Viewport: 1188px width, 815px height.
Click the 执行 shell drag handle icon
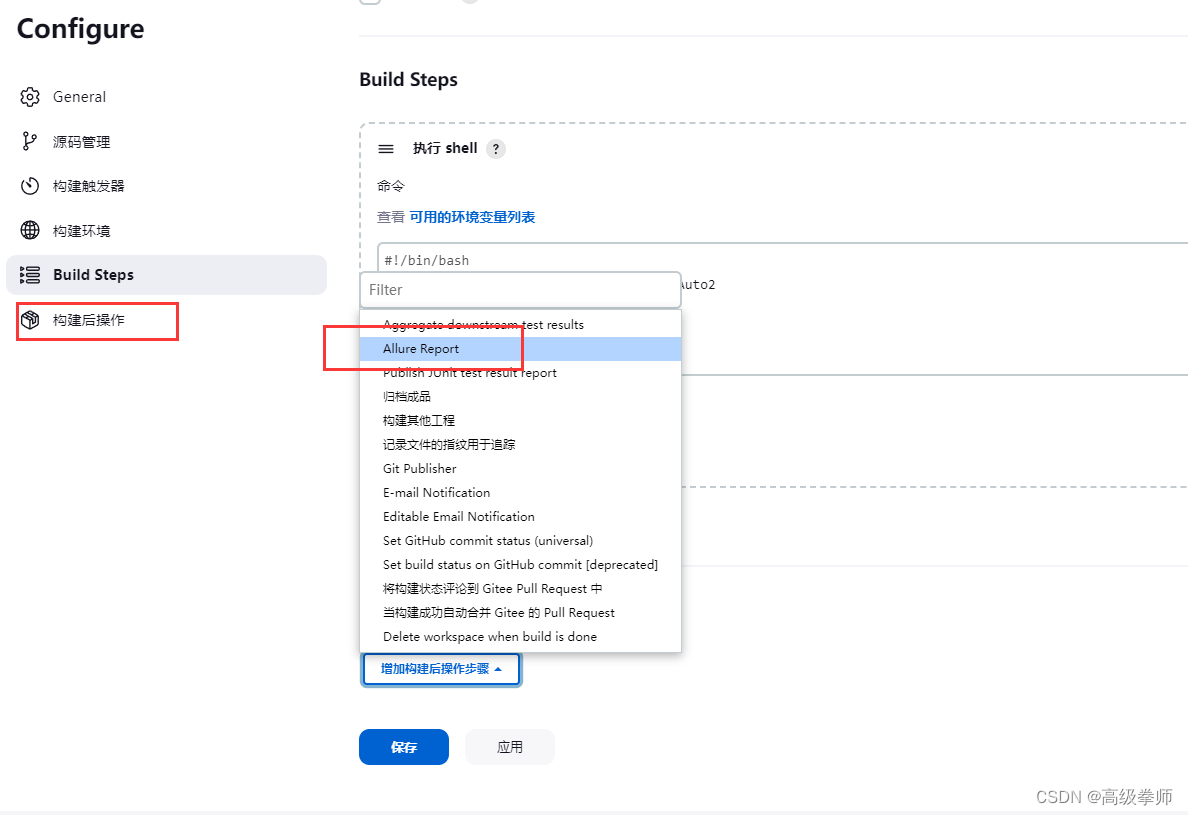click(386, 149)
